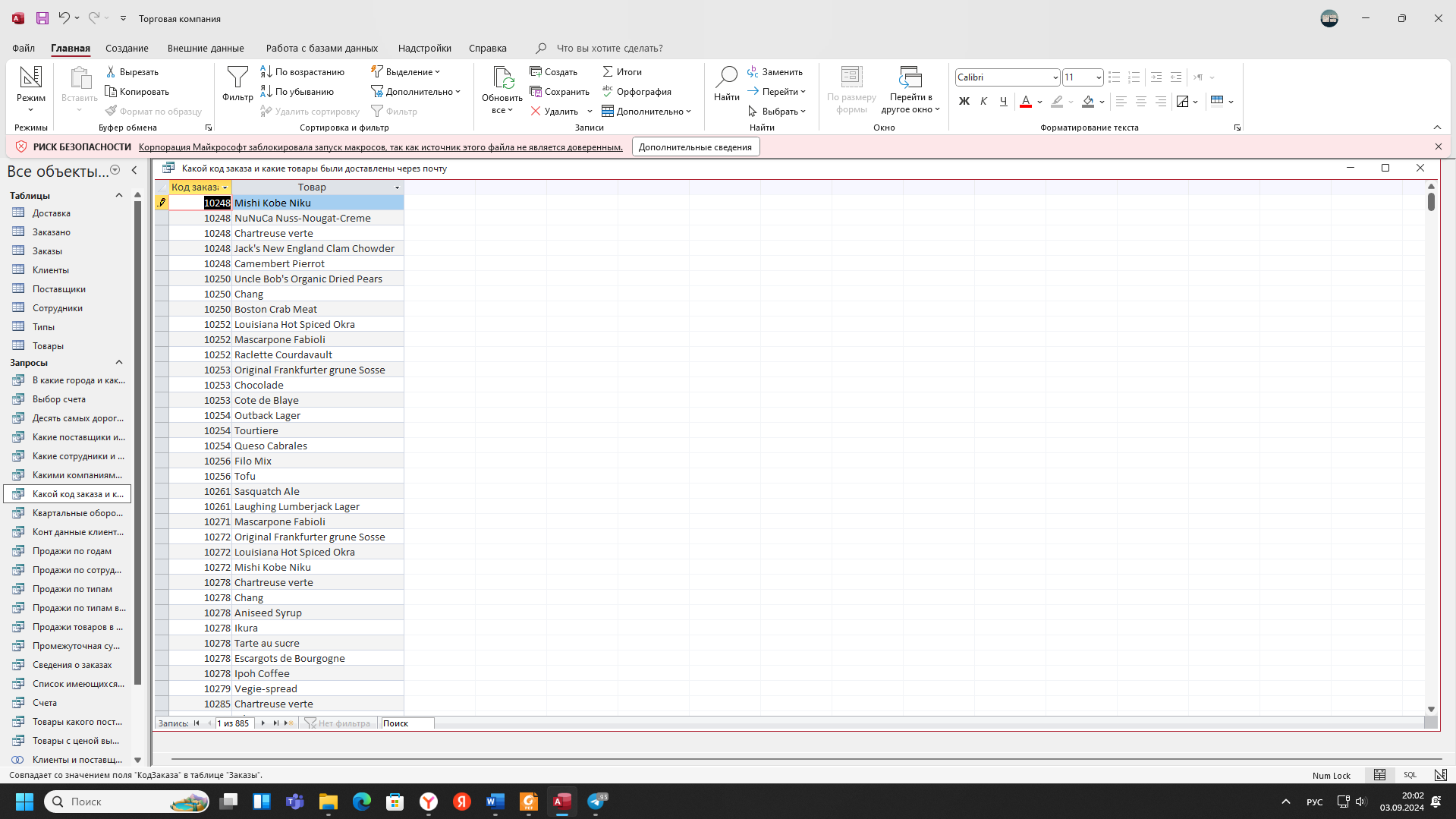Viewport: 1456px width, 819px height.
Task: Switch to design view status icon
Action: [1440, 775]
